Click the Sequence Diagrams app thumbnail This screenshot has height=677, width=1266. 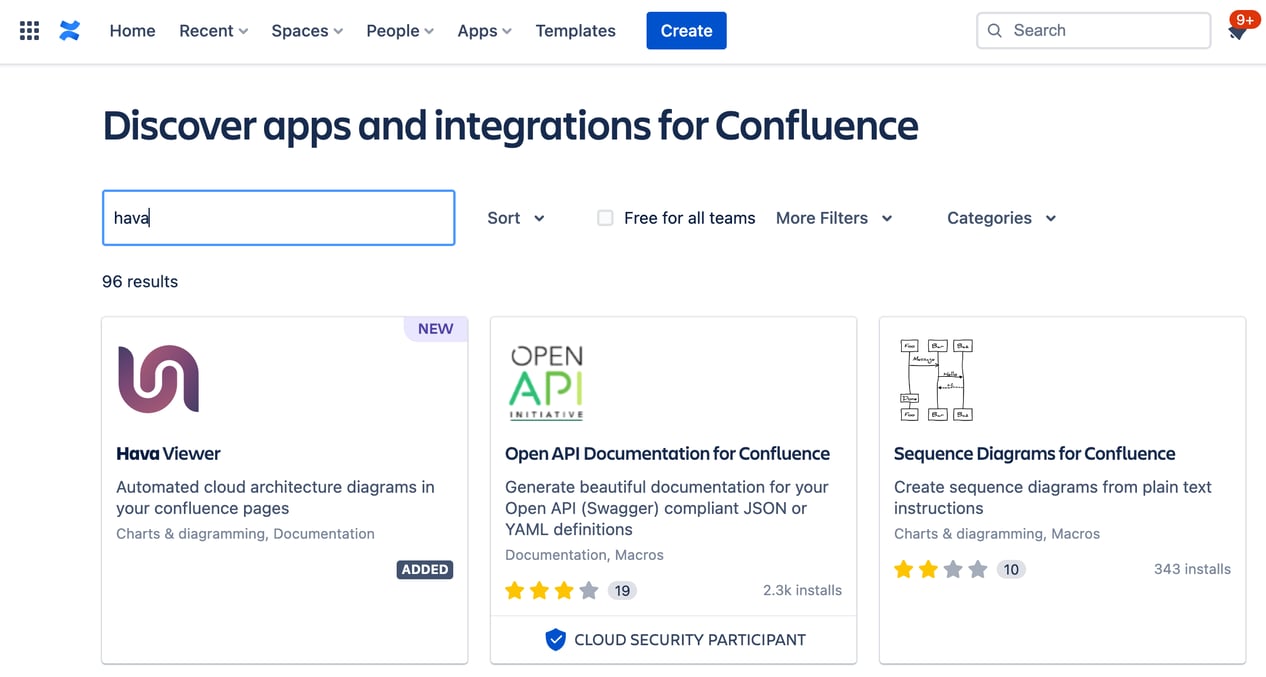click(935, 379)
